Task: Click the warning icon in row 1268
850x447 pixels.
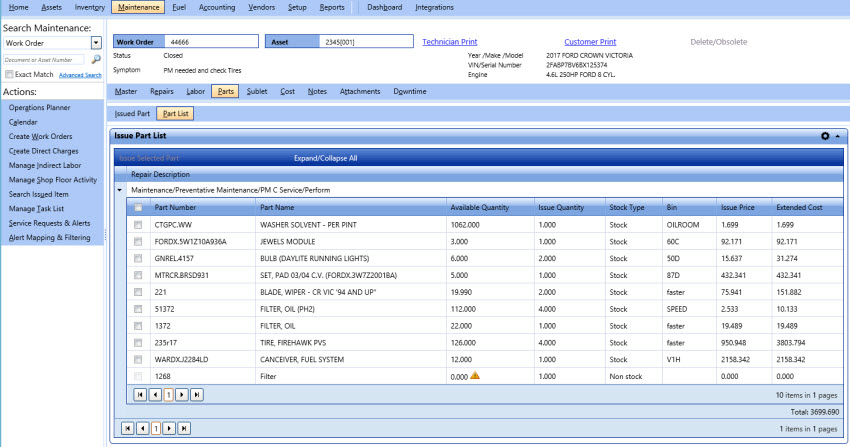Action: point(475,375)
